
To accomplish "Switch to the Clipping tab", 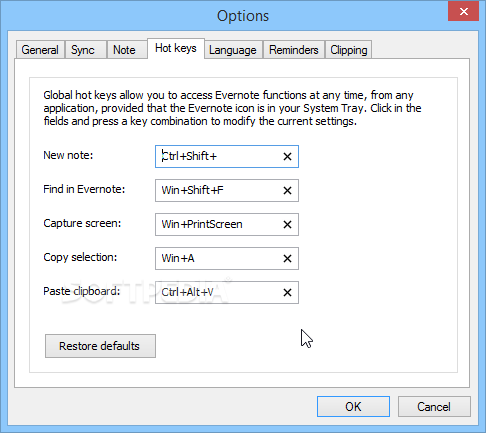I will 348,50.
